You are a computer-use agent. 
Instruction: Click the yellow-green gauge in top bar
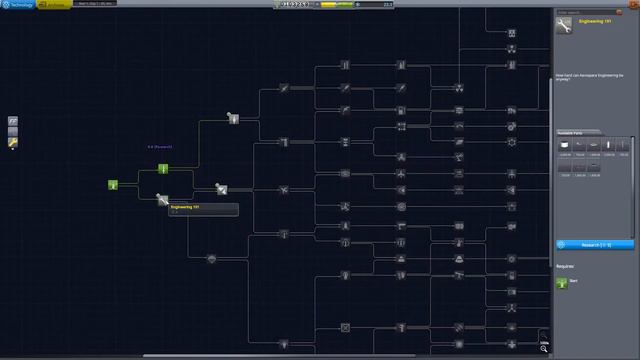[x=337, y=4]
